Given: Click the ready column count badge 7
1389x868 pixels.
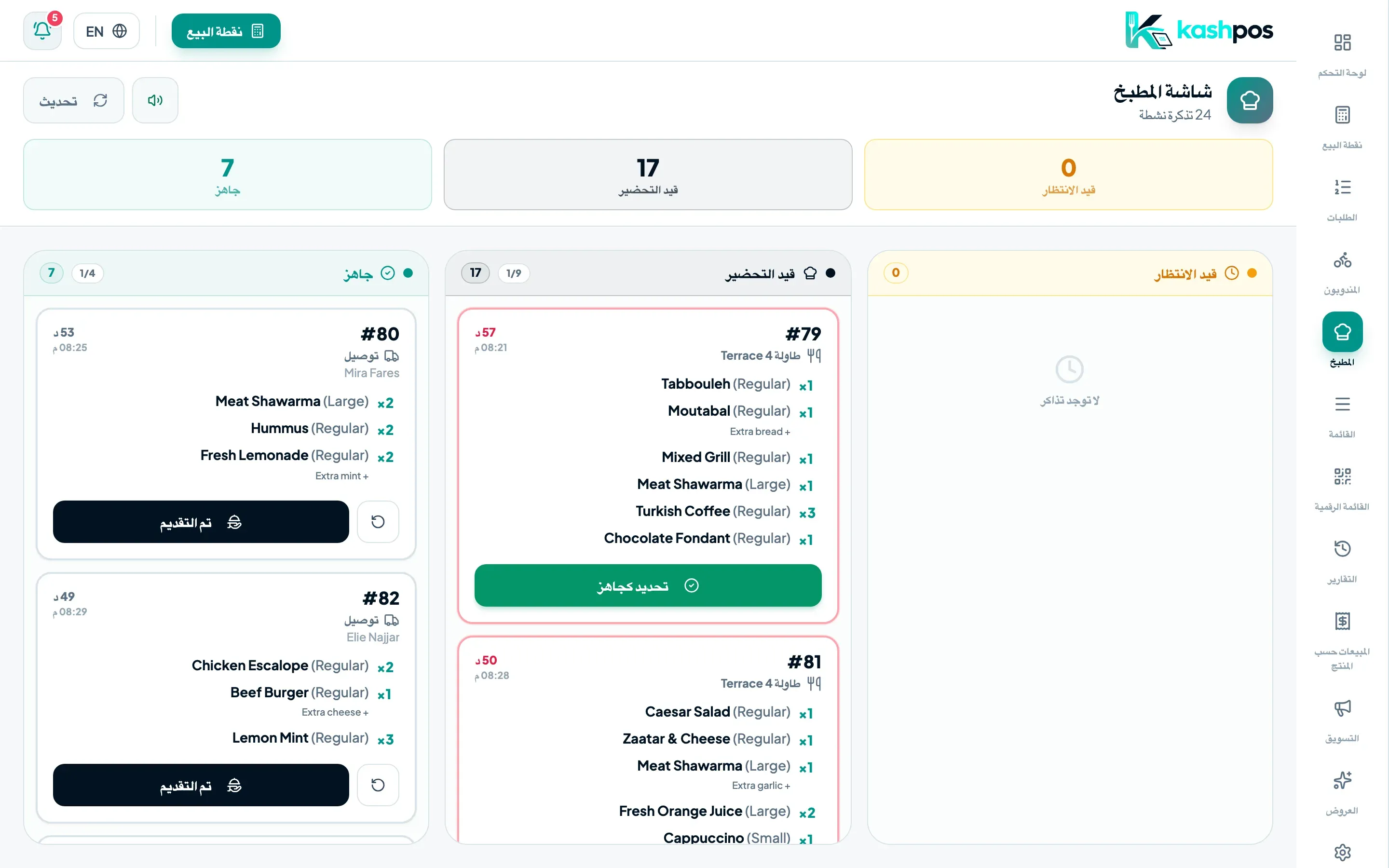Looking at the screenshot, I should click(51, 272).
